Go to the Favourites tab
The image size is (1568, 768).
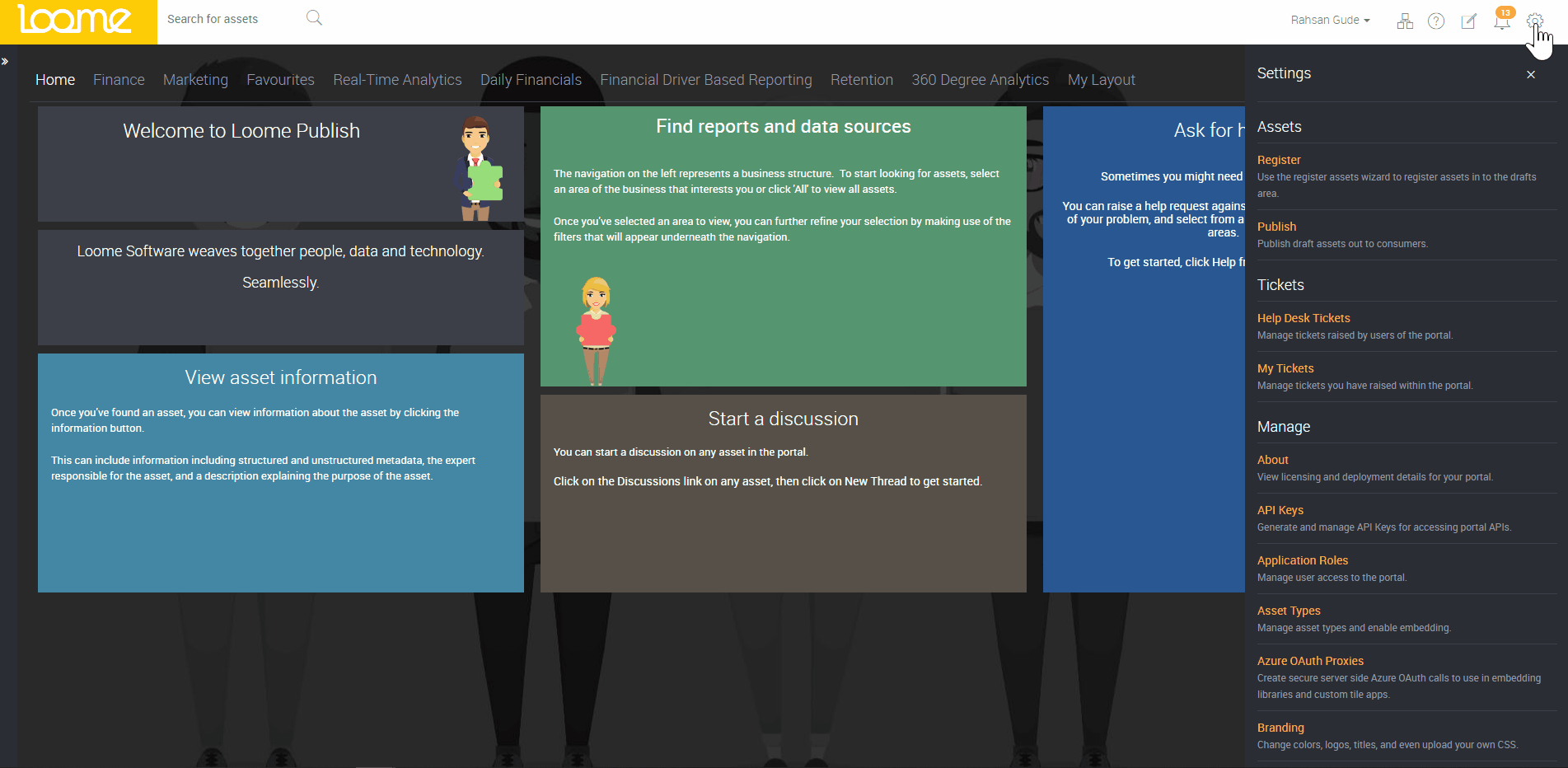[280, 80]
